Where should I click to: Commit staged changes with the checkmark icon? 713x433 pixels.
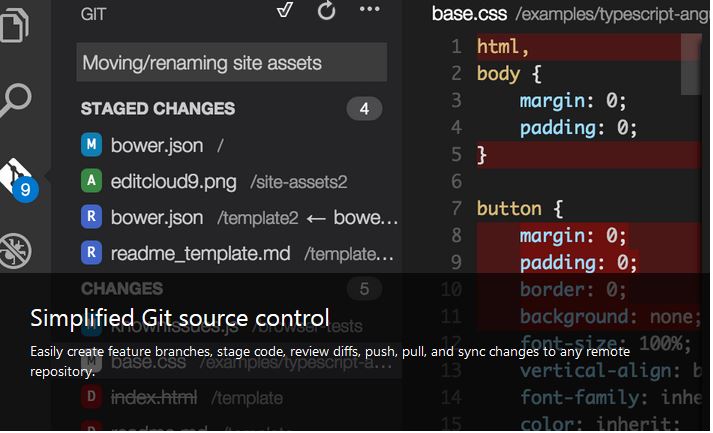point(285,10)
